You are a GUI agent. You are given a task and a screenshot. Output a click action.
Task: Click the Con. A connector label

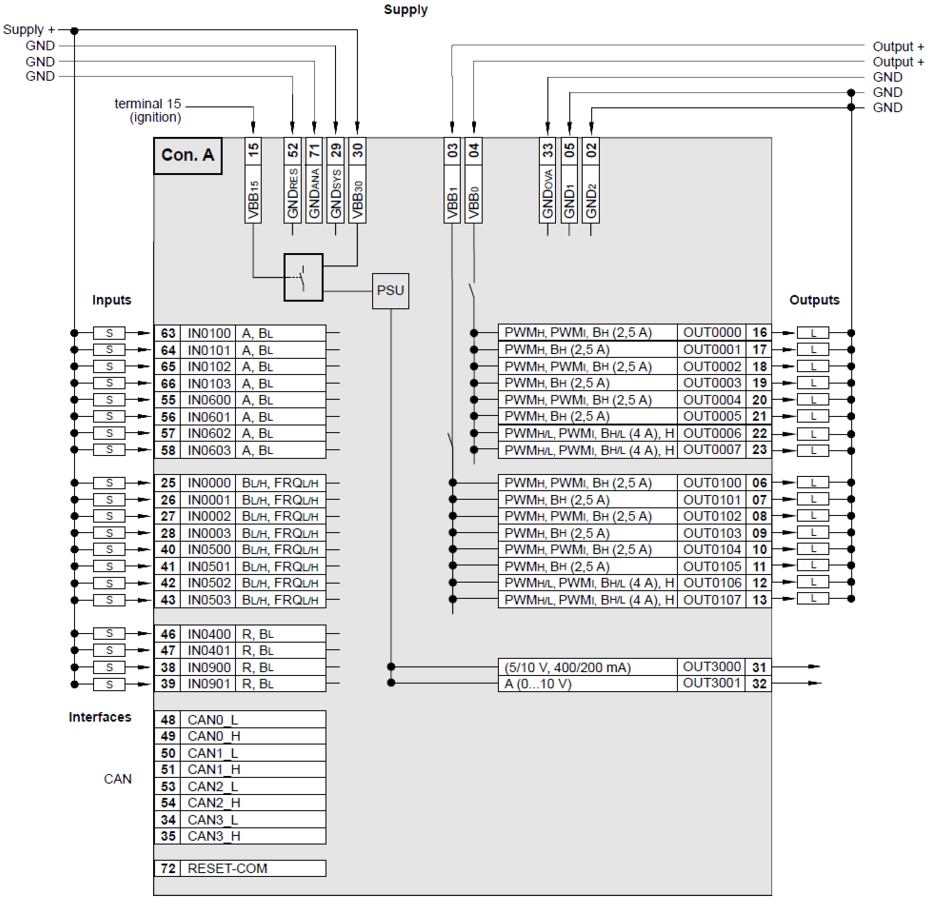[x=187, y=156]
